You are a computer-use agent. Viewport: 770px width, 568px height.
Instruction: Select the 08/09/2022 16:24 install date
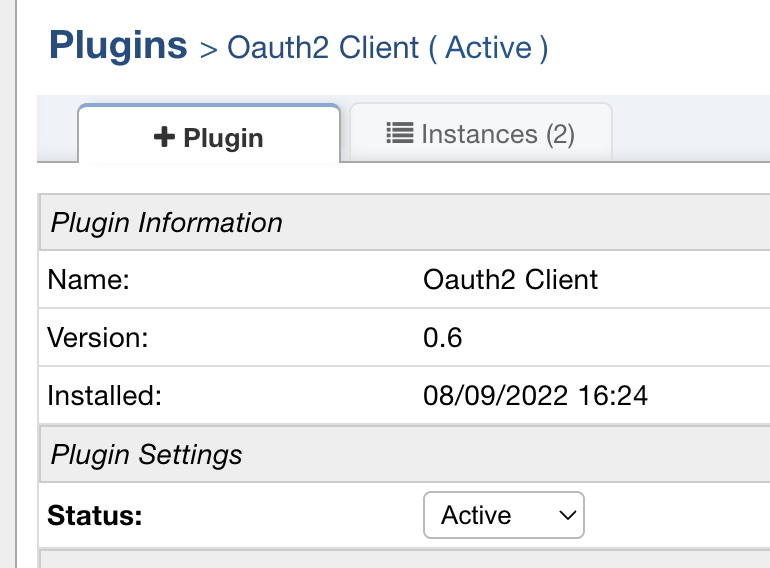(535, 396)
